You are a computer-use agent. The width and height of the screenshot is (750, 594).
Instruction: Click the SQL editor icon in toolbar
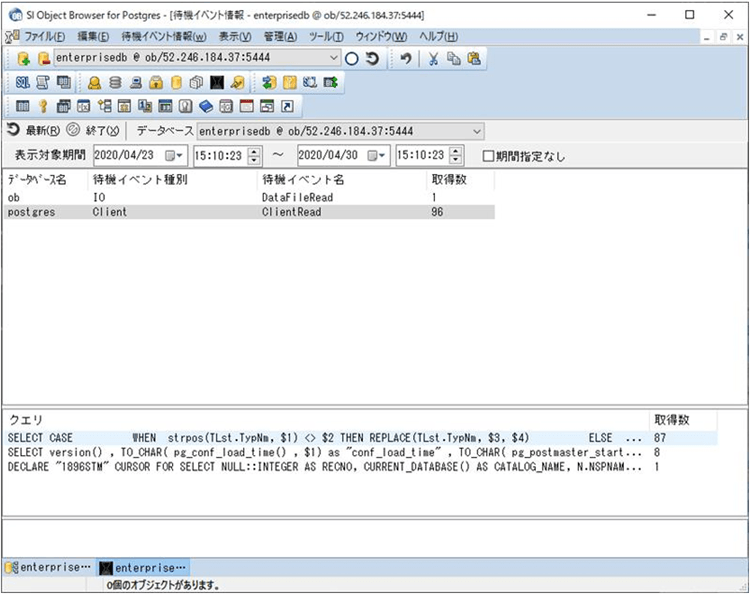point(23,83)
